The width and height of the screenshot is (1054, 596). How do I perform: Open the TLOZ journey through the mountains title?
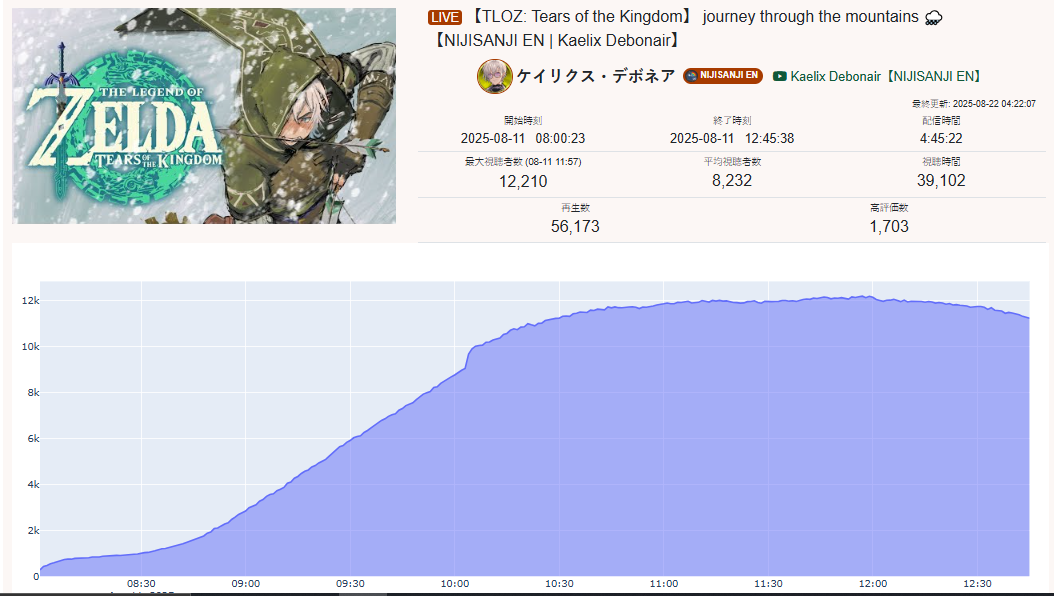tap(686, 28)
